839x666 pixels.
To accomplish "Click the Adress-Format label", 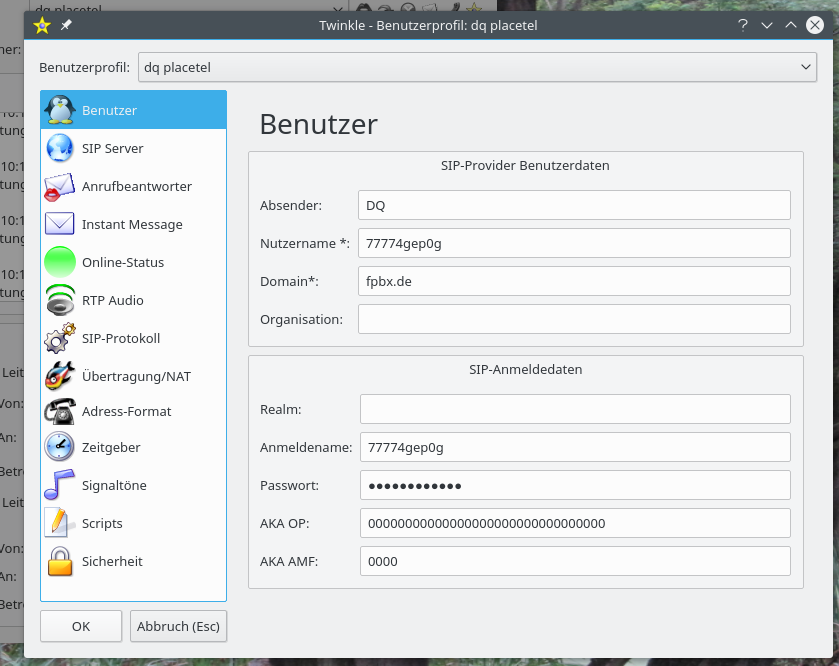I will (126, 412).
